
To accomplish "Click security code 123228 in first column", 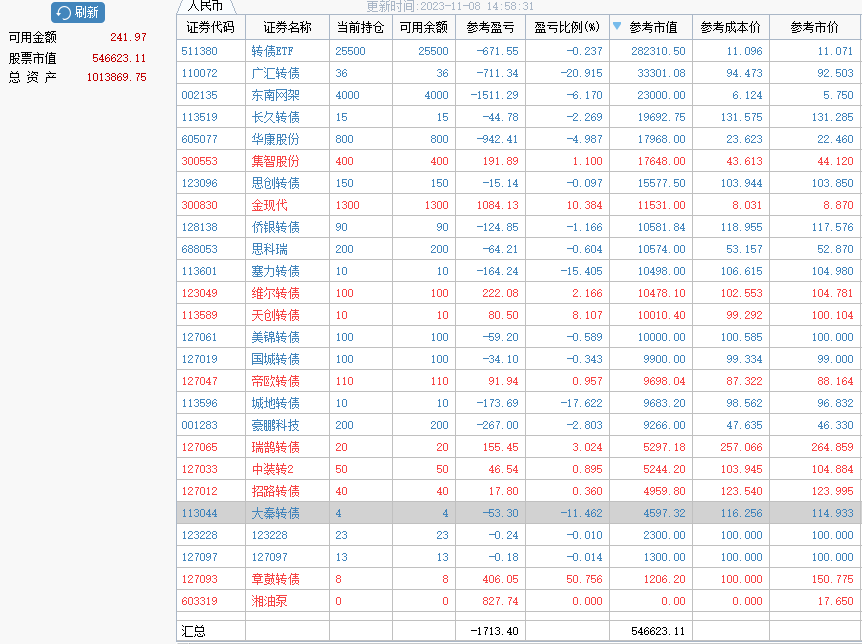I will tap(200, 535).
